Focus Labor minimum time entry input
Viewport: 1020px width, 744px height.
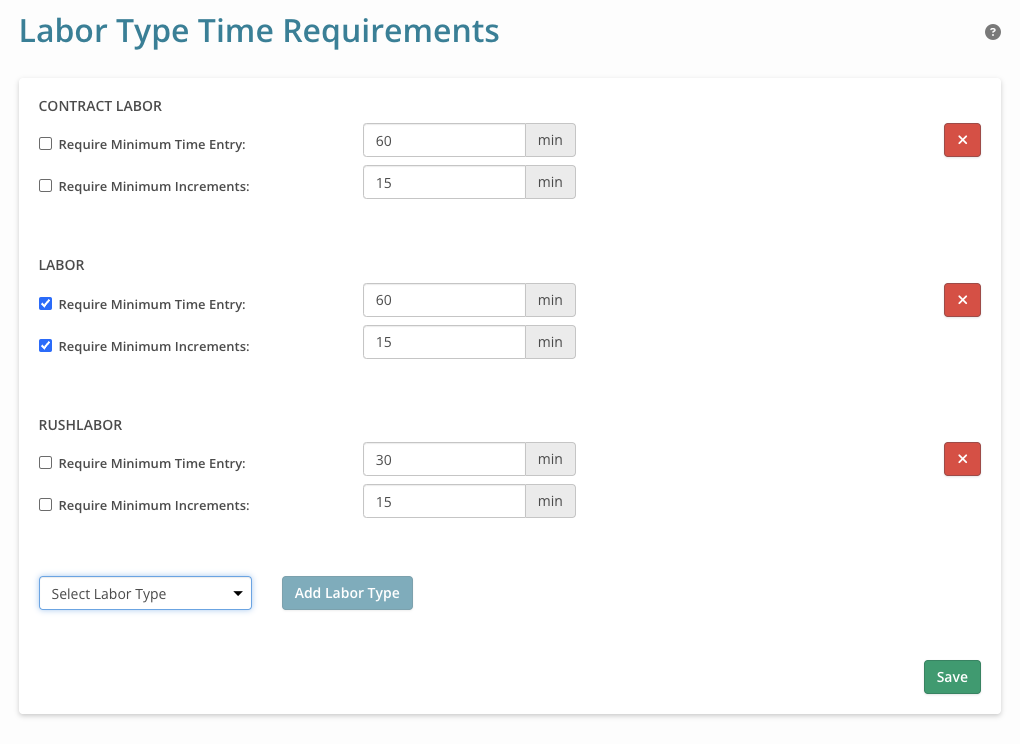444,300
